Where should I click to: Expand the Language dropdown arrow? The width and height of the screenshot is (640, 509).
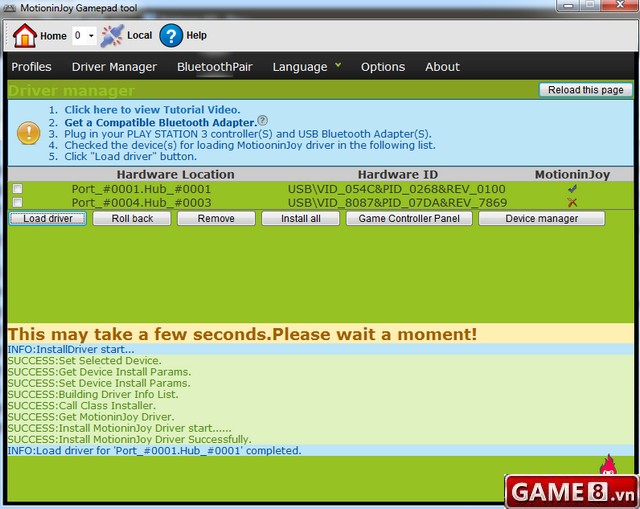coord(338,64)
